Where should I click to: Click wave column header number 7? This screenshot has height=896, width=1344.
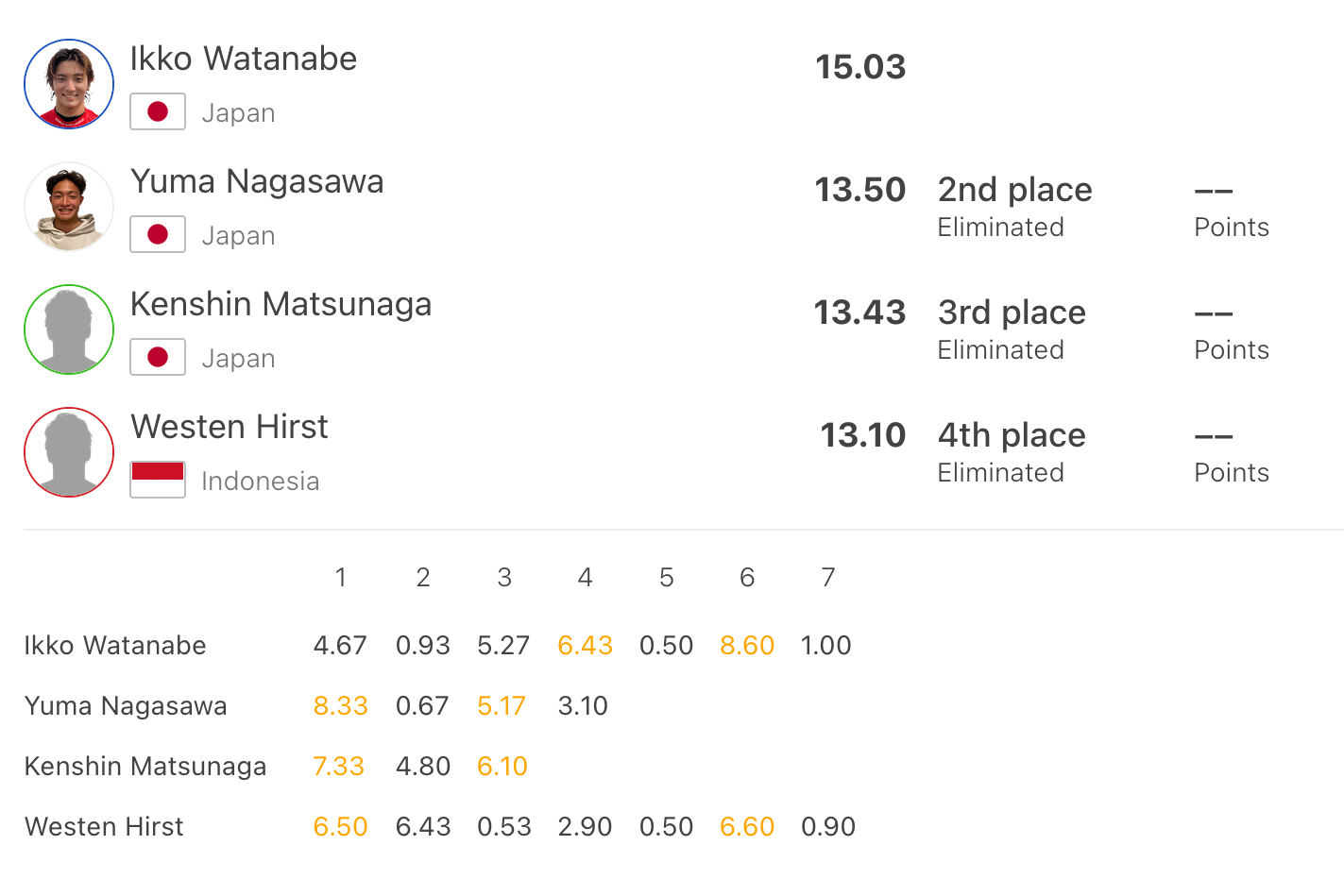click(828, 578)
